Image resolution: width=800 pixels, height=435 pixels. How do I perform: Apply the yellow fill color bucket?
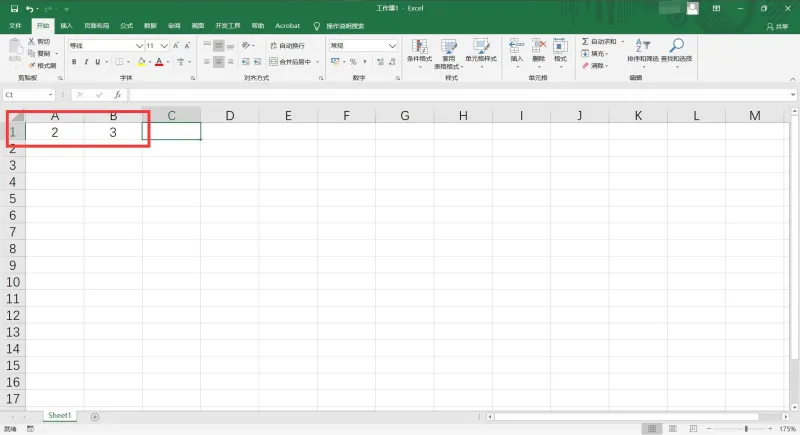[x=141, y=62]
